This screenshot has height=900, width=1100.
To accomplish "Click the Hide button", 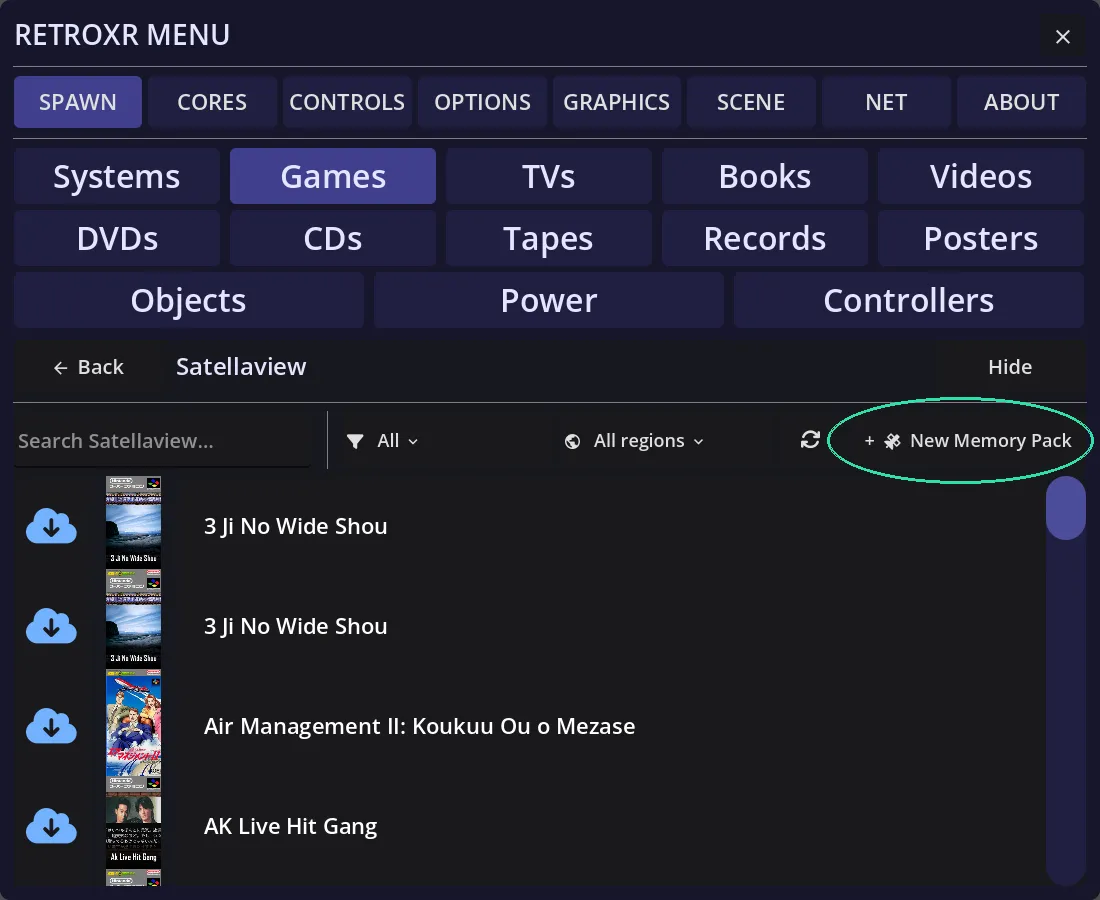I will pyautogui.click(x=1010, y=367).
